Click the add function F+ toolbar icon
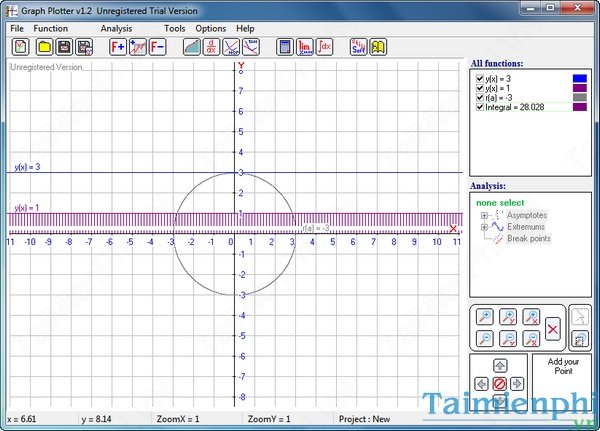The image size is (600, 431). pyautogui.click(x=117, y=46)
